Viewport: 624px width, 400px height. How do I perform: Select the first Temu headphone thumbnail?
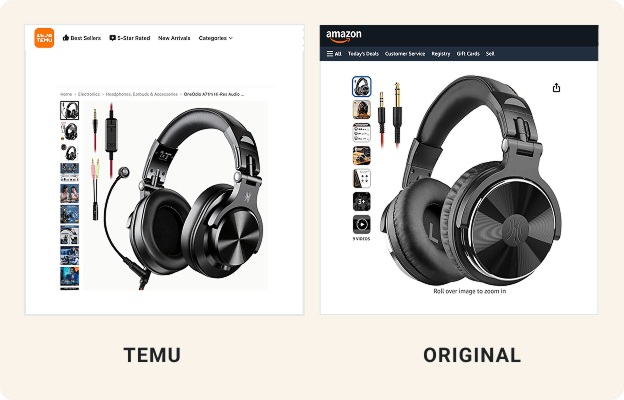(x=69, y=110)
